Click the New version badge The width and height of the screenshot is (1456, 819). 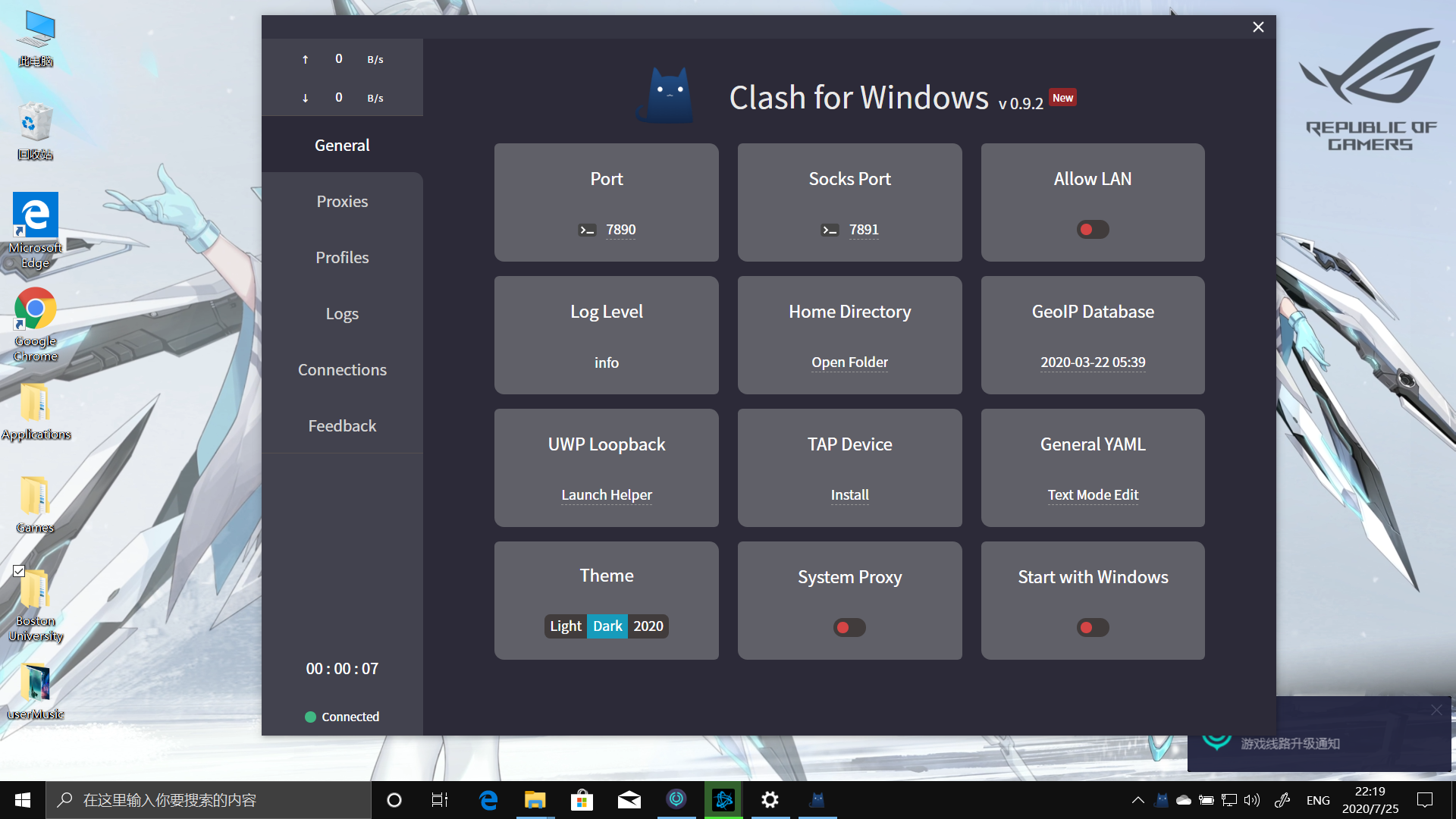coord(1062,98)
